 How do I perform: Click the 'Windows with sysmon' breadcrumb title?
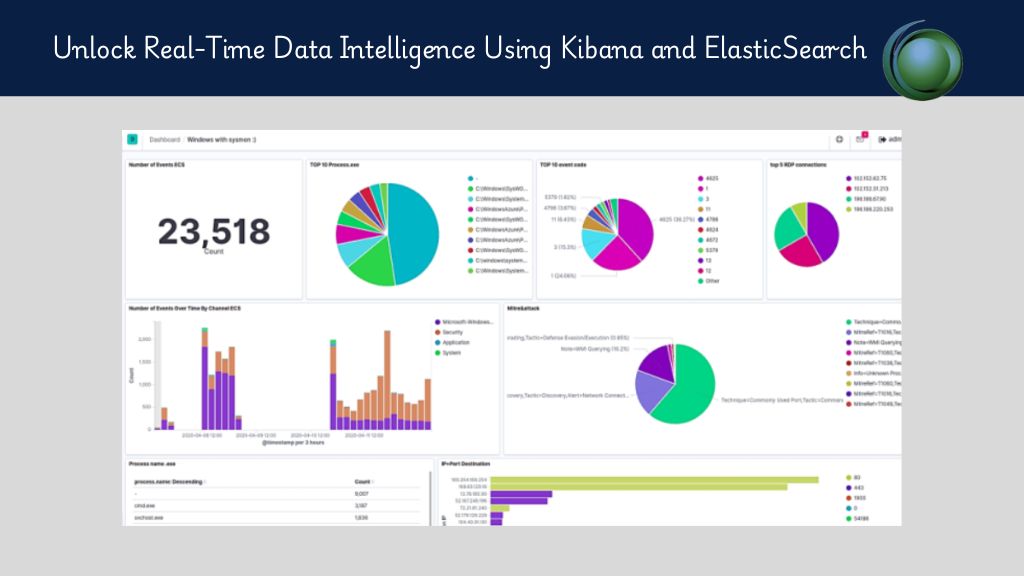[221, 140]
